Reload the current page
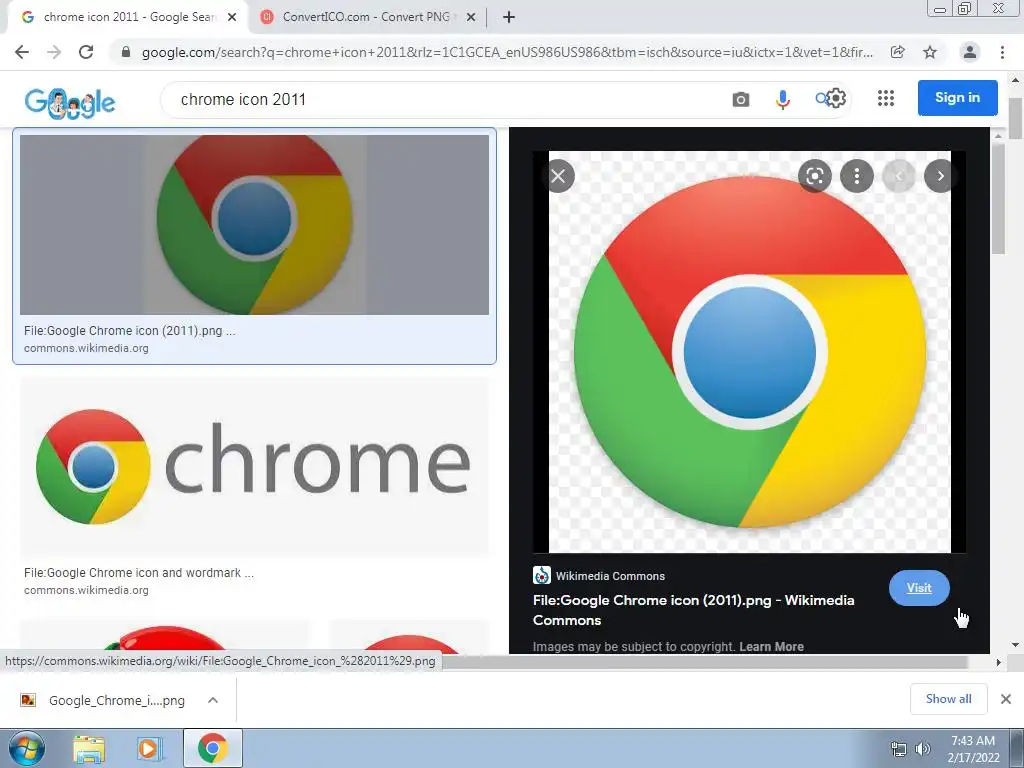This screenshot has height=768, width=1024. [86, 52]
